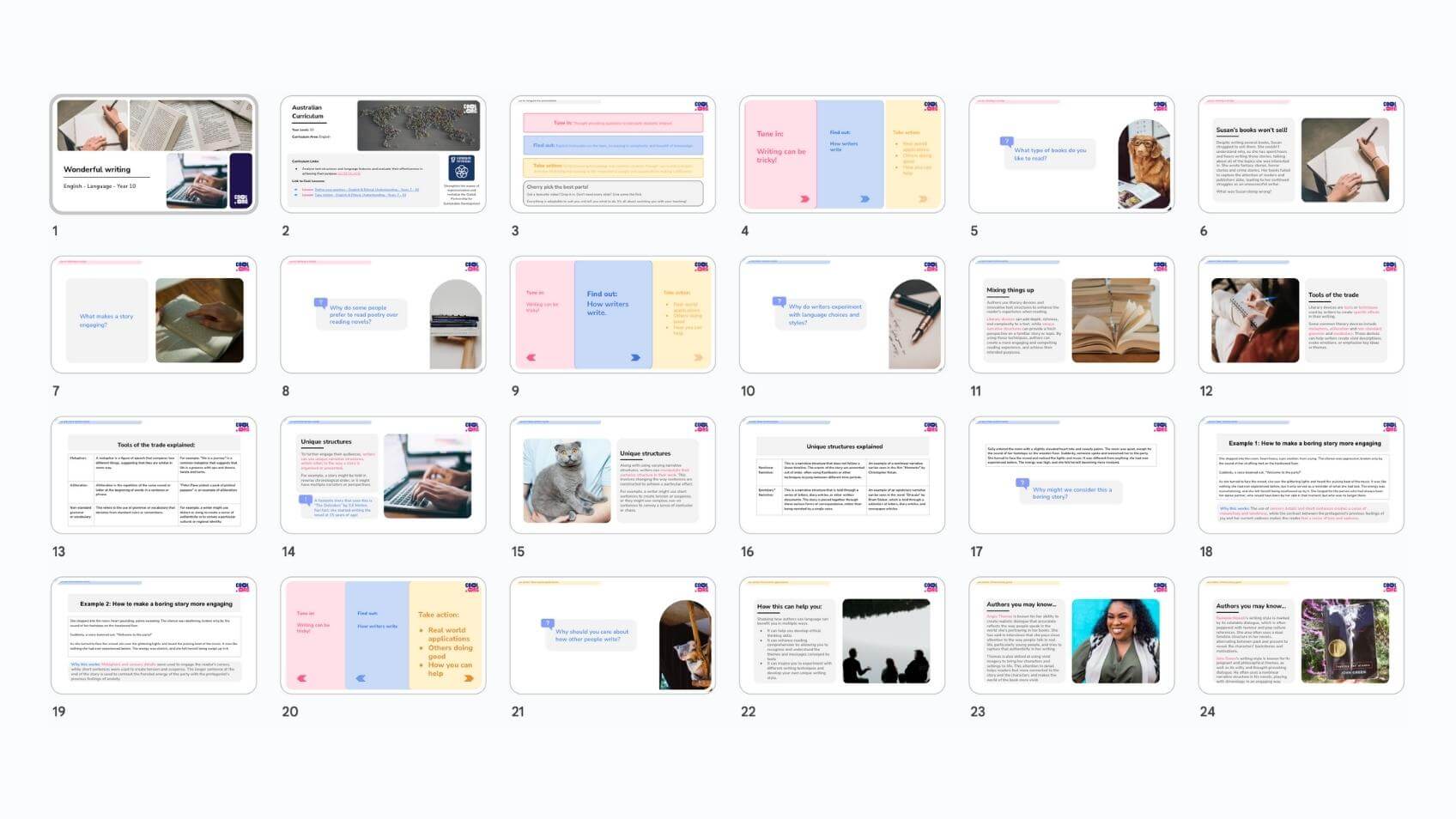The image size is (1456, 819).
Task: Click the question bubble icon on slide 21
Action: point(547,623)
